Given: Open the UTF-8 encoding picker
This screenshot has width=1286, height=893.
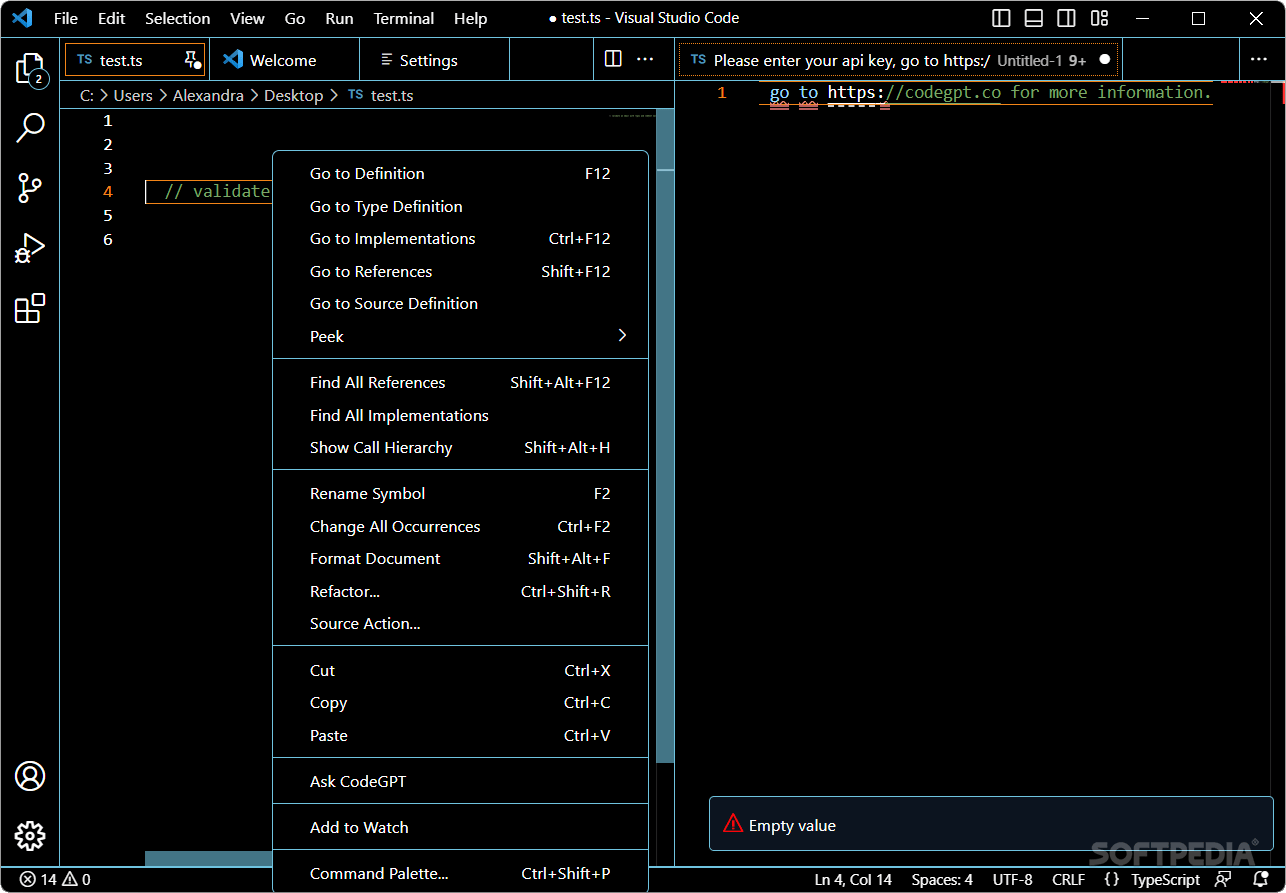Looking at the screenshot, I should pyautogui.click(x=1013, y=880).
